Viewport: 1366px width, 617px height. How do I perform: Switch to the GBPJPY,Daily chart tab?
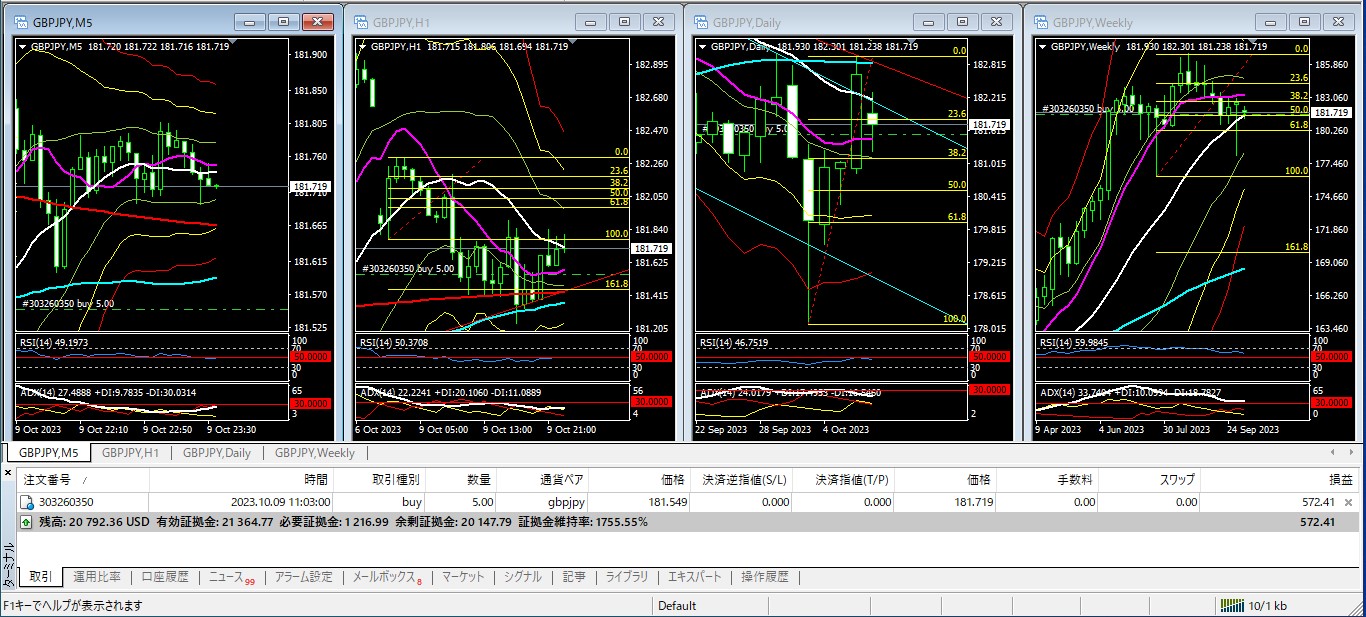point(217,453)
